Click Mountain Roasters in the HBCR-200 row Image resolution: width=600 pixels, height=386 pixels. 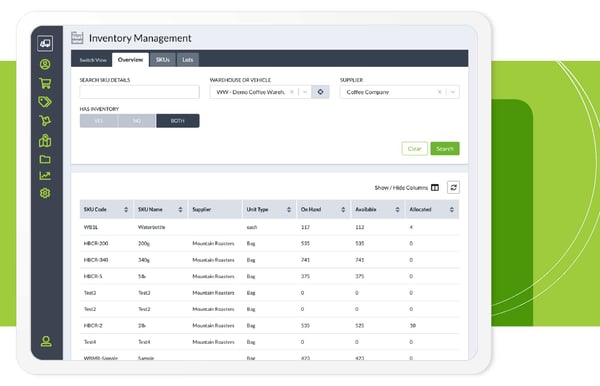click(213, 243)
